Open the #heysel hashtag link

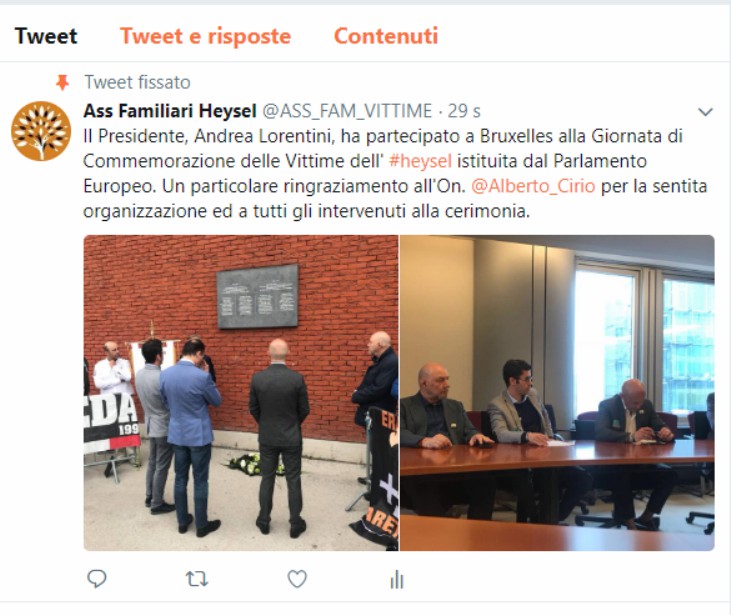420,161
